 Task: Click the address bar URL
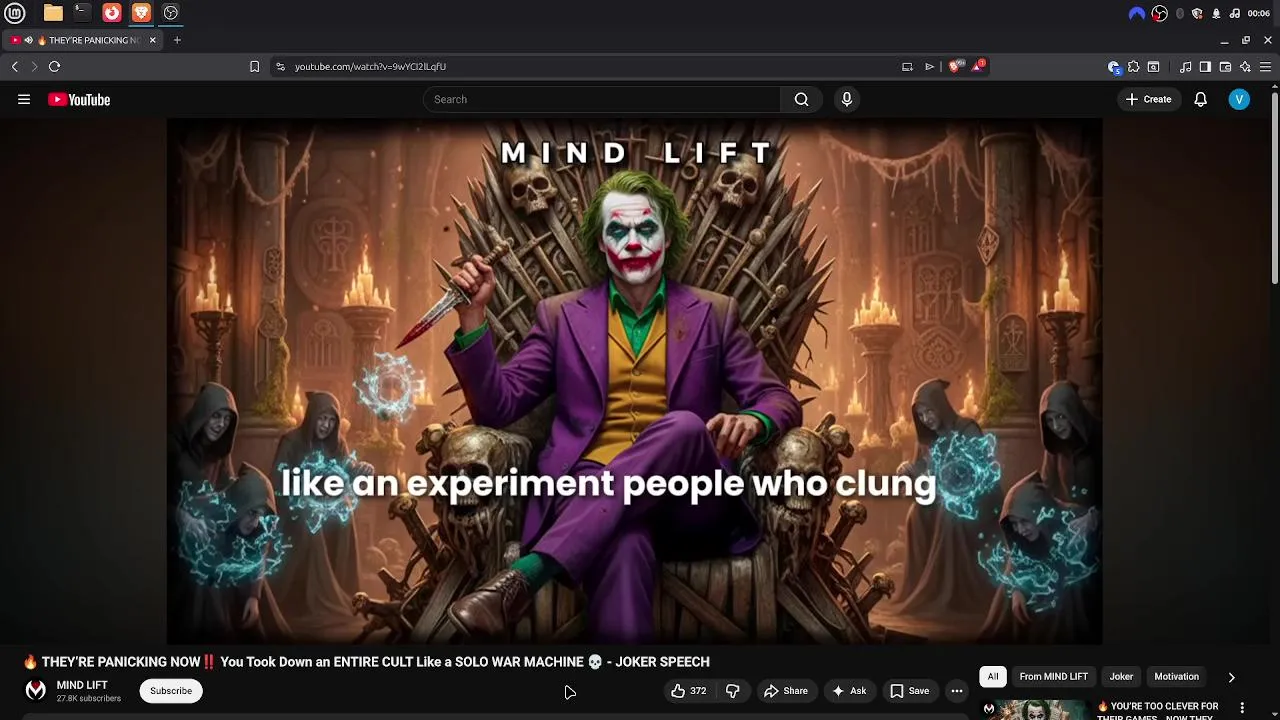pos(370,66)
